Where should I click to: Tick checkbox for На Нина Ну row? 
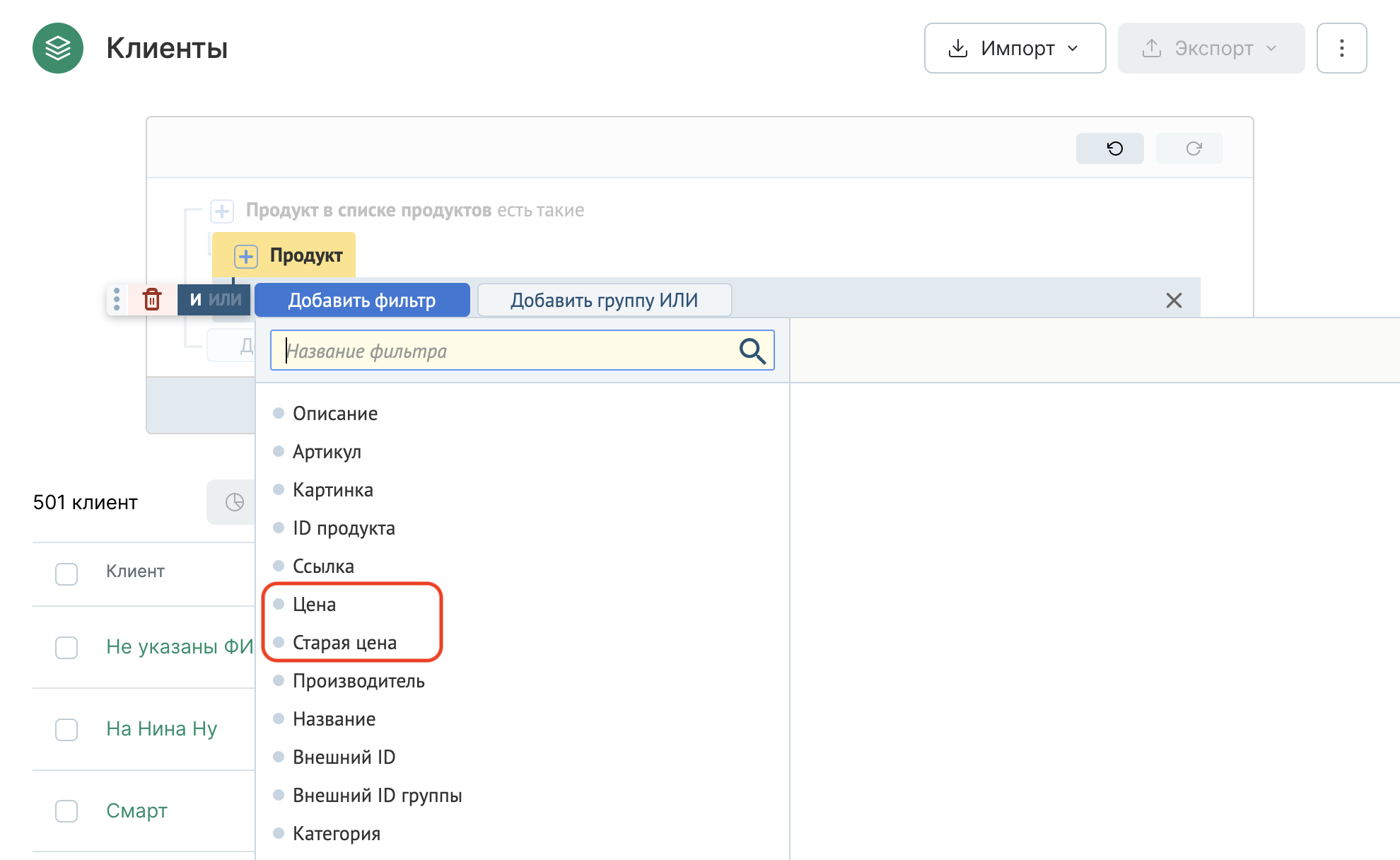point(66,729)
